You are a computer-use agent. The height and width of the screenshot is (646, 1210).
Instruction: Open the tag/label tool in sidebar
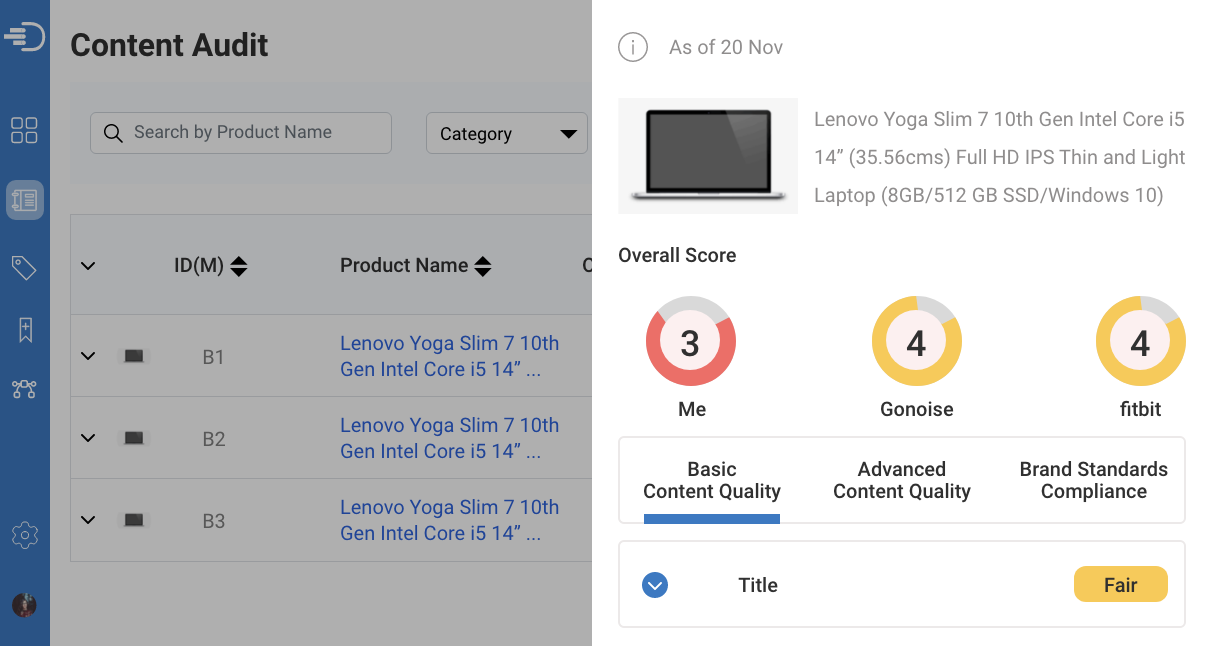point(24,267)
